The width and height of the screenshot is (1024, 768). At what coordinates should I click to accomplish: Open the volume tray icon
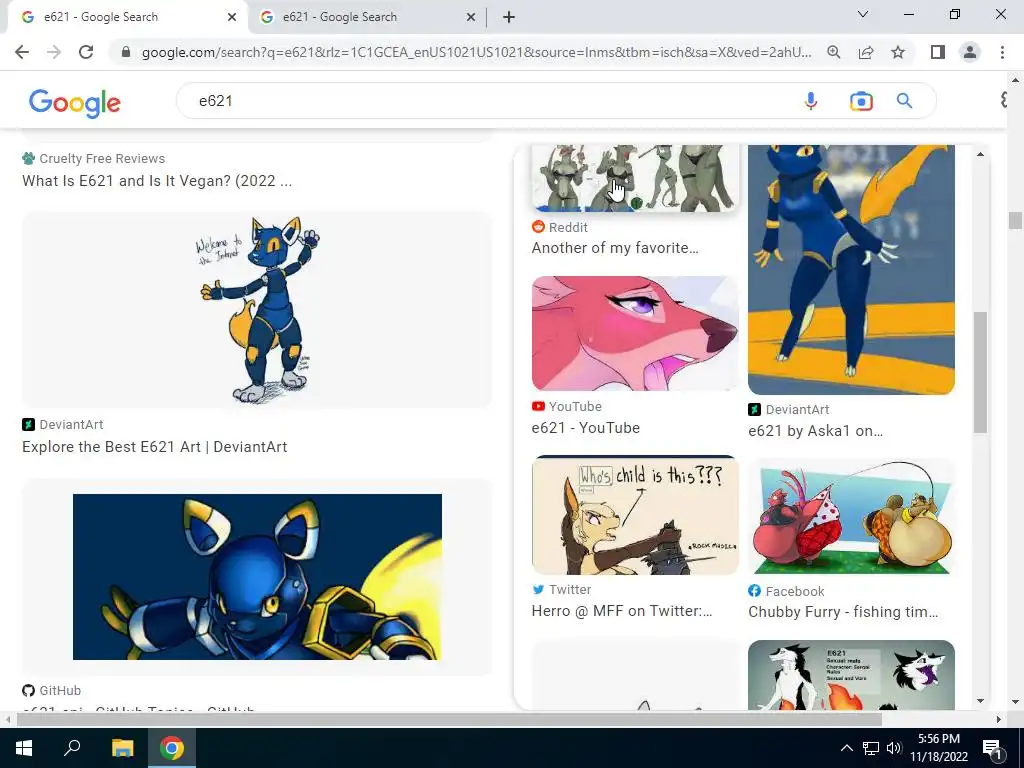pyautogui.click(x=894, y=748)
